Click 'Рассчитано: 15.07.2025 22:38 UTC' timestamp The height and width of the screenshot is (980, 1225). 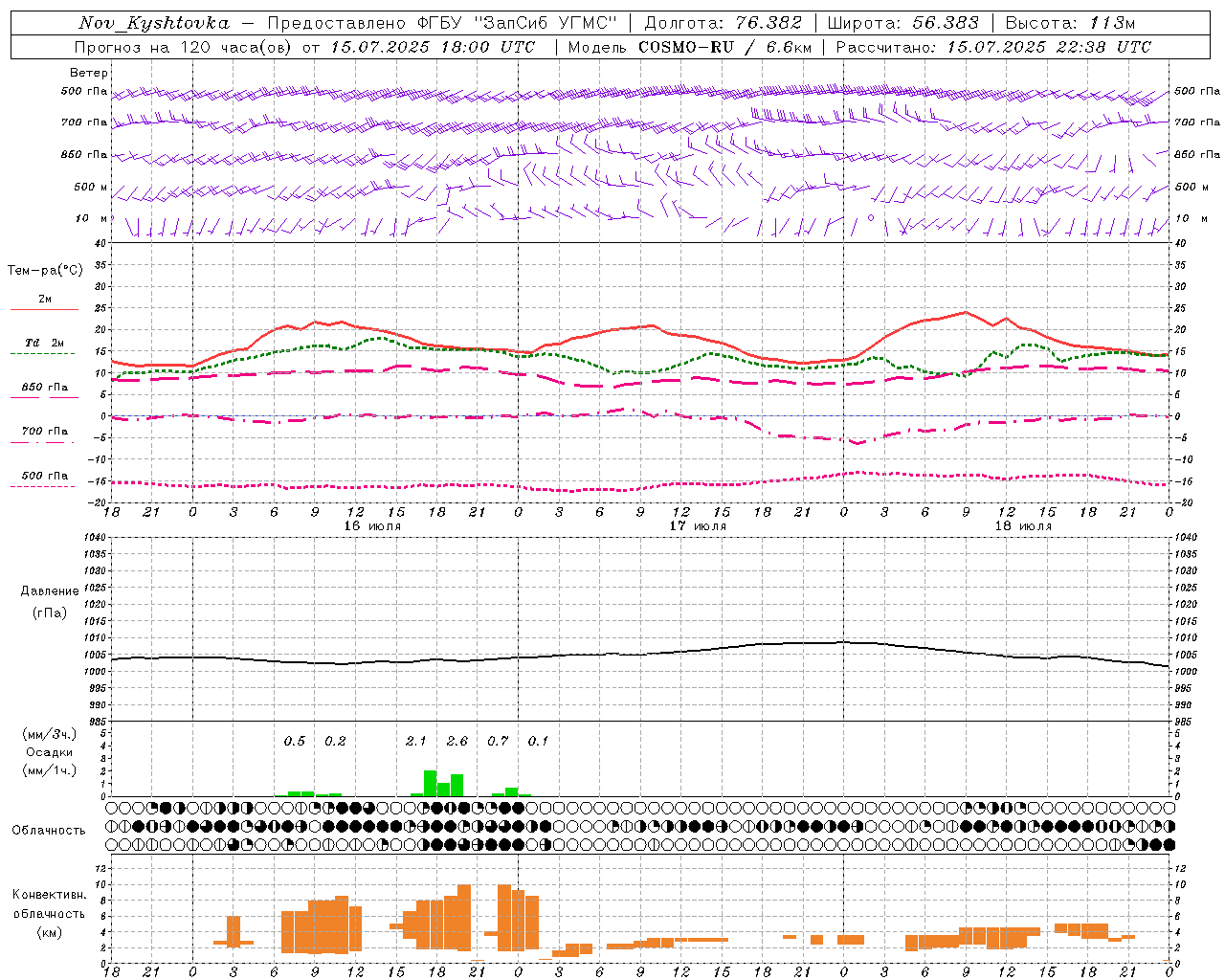point(993,47)
